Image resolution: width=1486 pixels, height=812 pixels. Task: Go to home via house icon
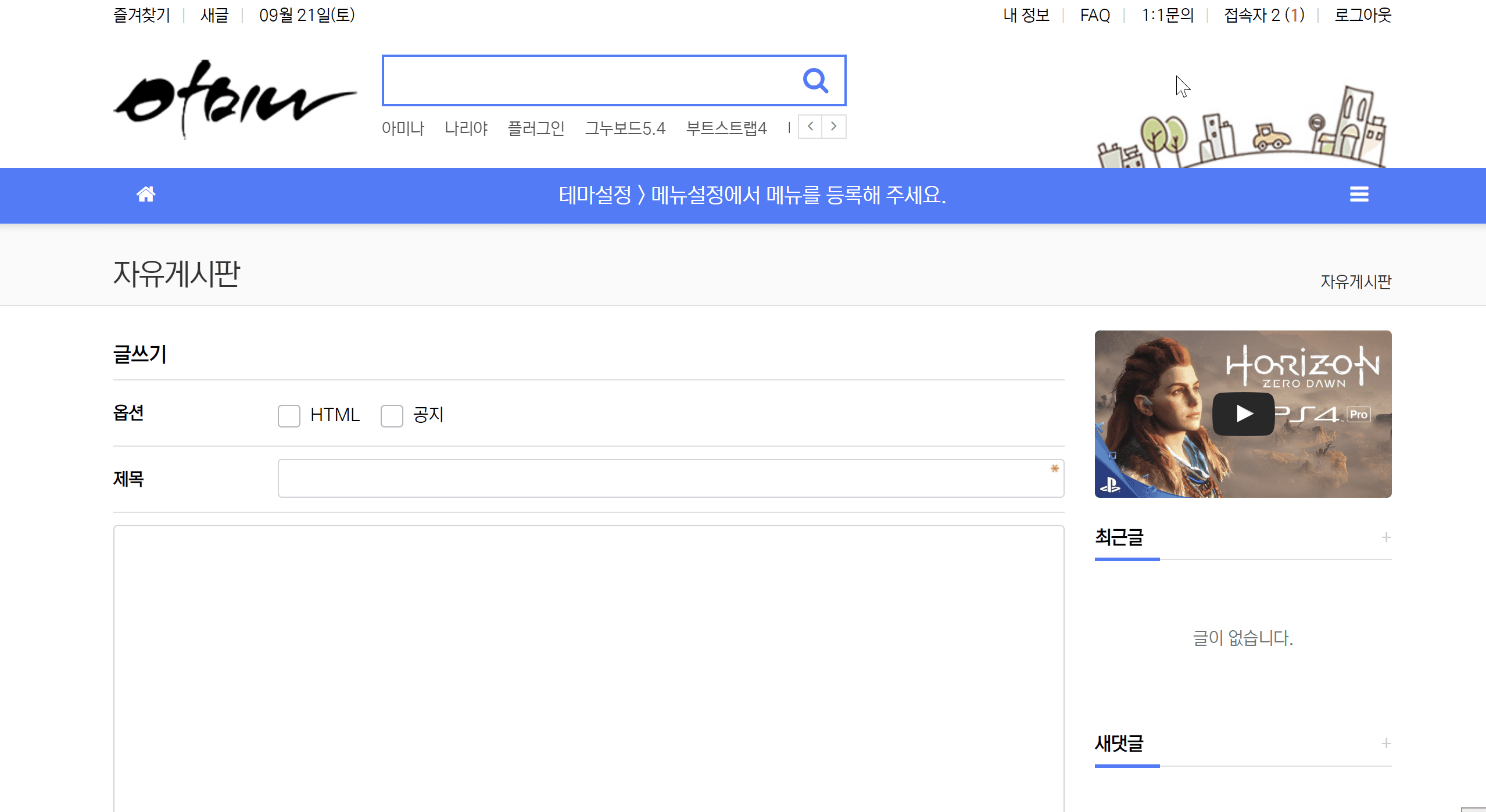pyautogui.click(x=146, y=195)
